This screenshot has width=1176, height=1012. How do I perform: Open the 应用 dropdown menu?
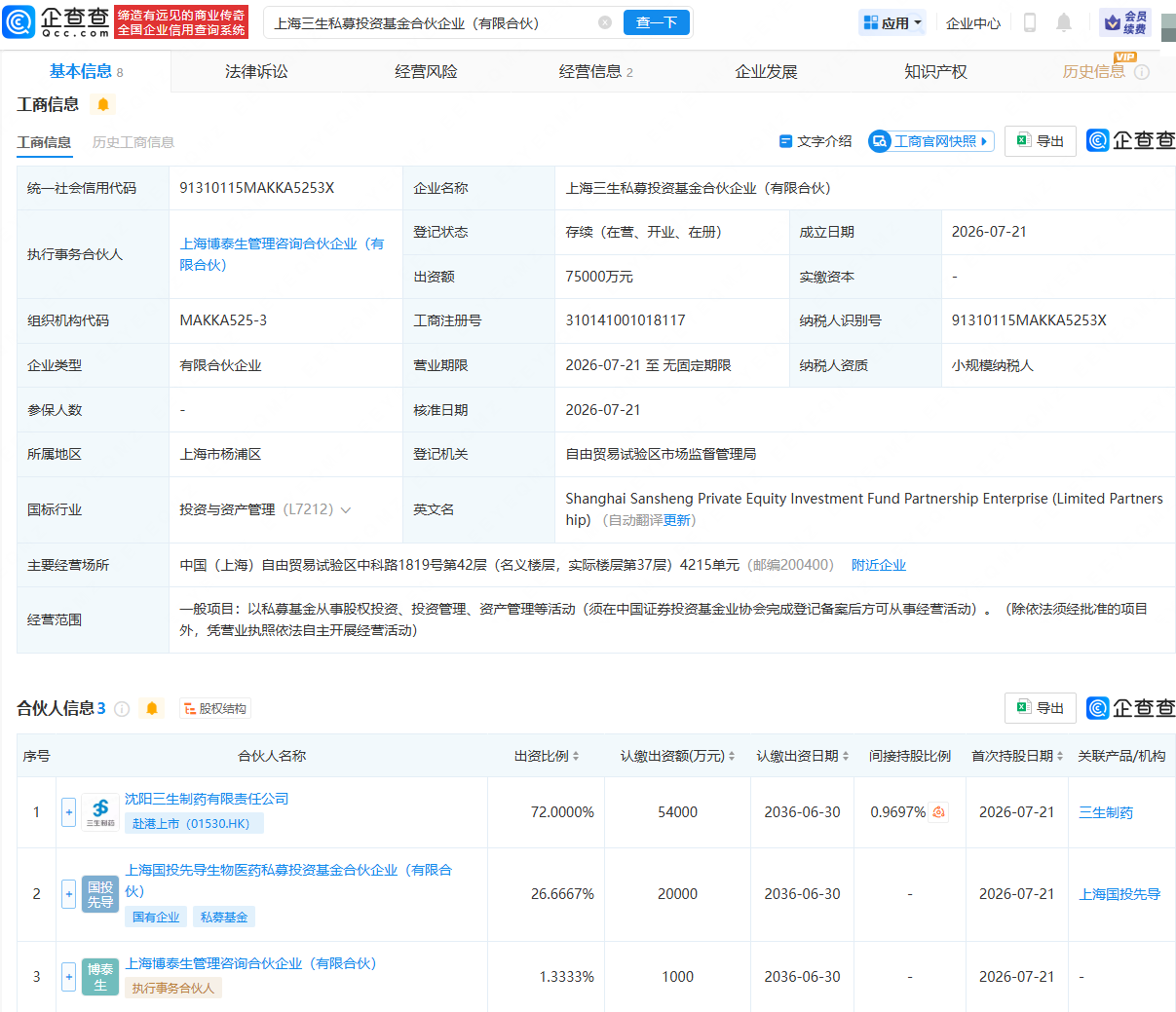[x=892, y=22]
